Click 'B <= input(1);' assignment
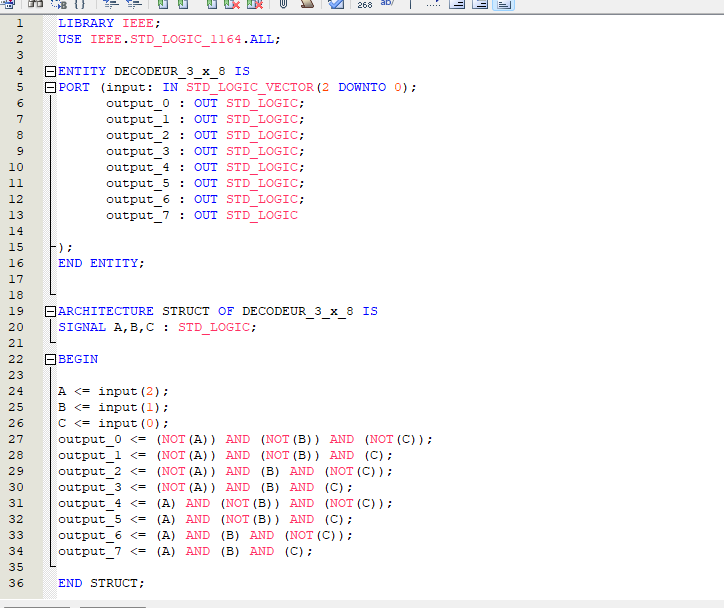The width and height of the screenshot is (724, 608). 113,407
